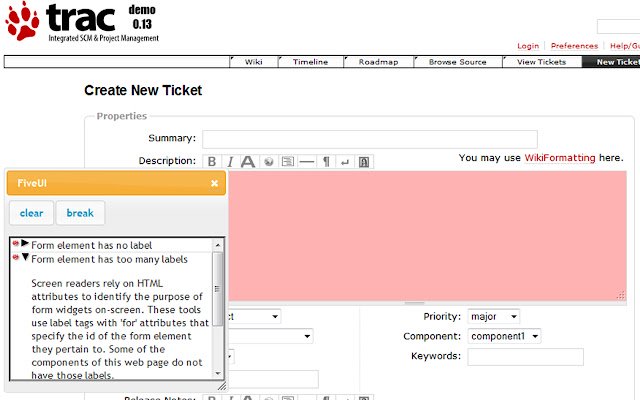Click the break button in FiveUI

(80, 213)
